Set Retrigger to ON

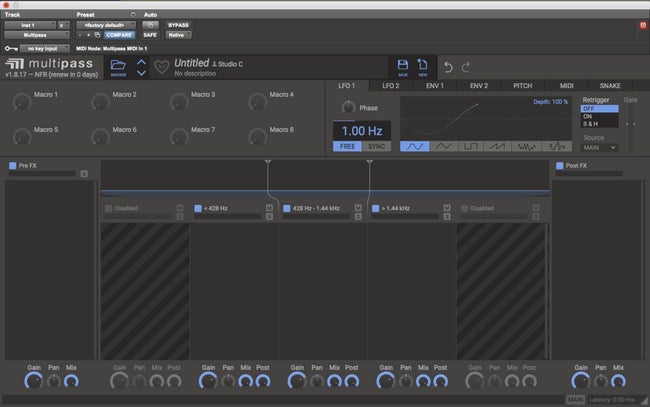[599, 116]
